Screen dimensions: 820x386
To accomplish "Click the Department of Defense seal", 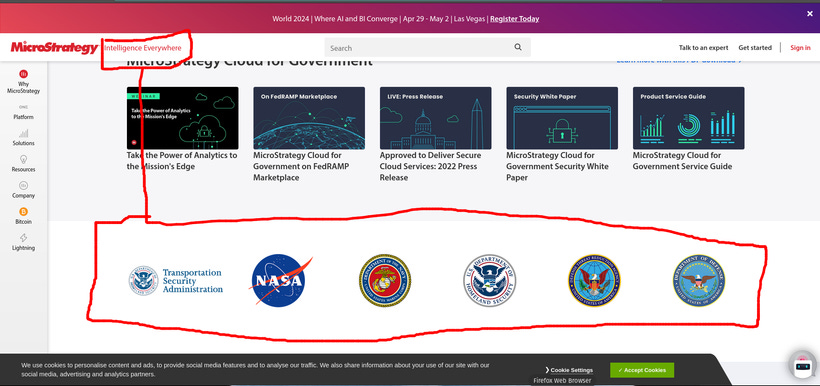I will pyautogui.click(x=699, y=280).
